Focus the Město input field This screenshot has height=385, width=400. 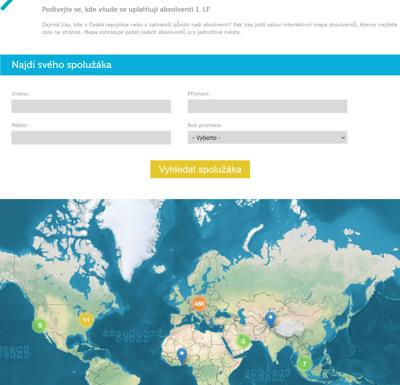[91, 138]
